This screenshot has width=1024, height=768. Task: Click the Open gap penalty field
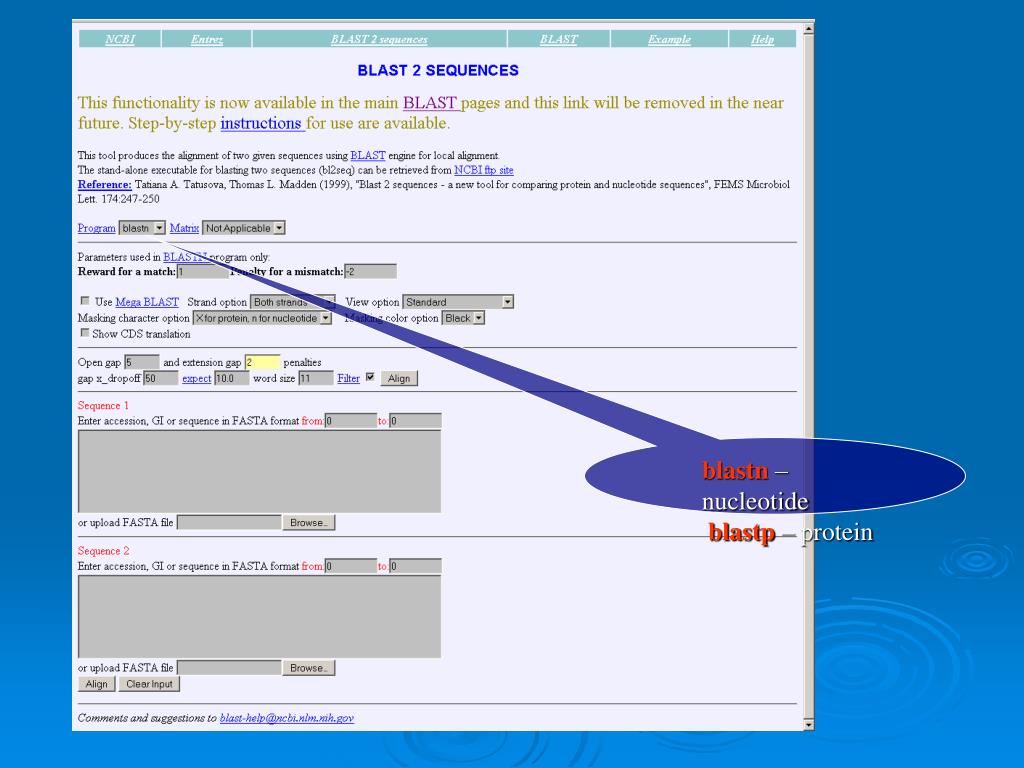(142, 362)
